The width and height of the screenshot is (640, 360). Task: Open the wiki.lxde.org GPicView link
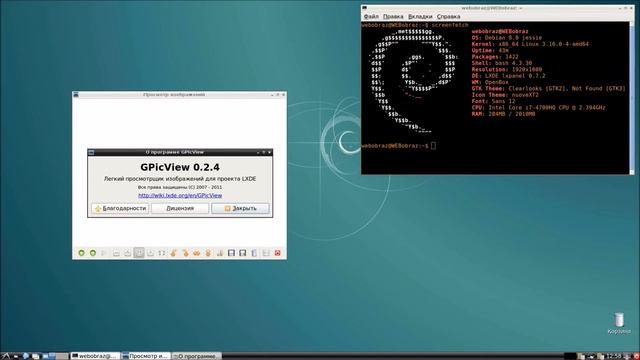tap(180, 196)
